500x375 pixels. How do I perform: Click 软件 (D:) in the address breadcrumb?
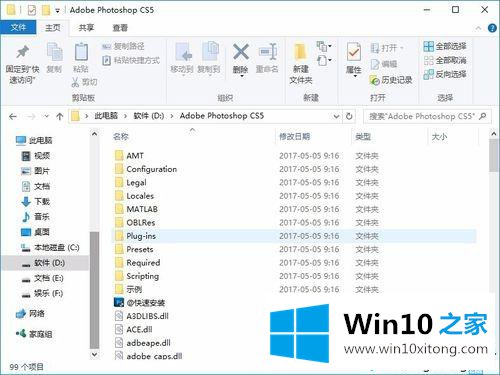(x=149, y=116)
